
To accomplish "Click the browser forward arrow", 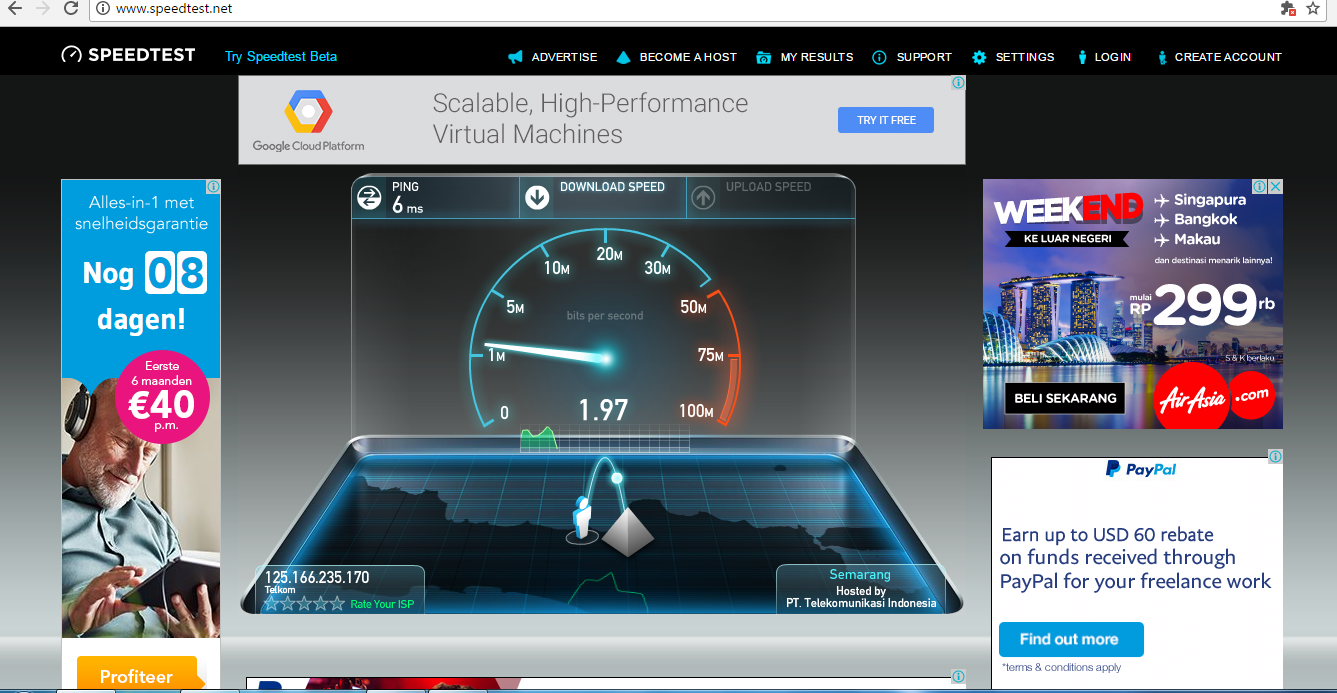I will [x=42, y=8].
